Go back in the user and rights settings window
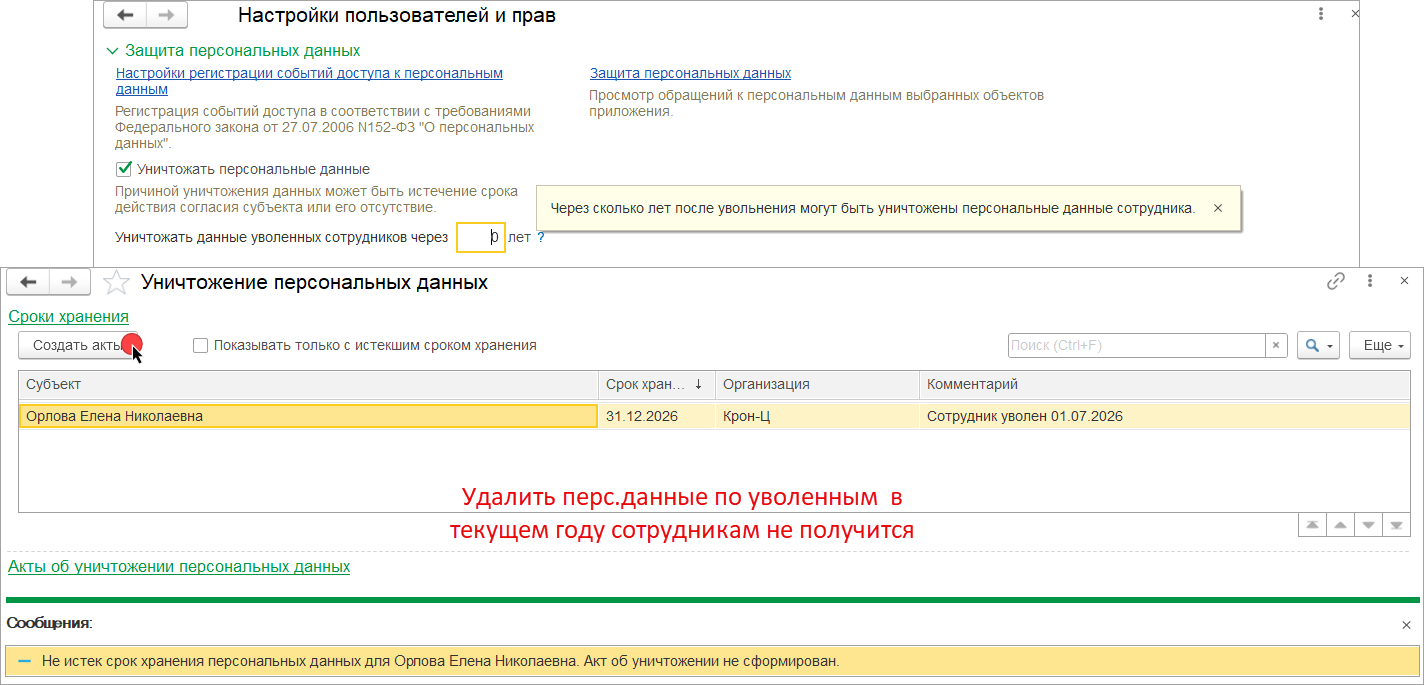Screen dimensions: 1424x685 pos(125,15)
